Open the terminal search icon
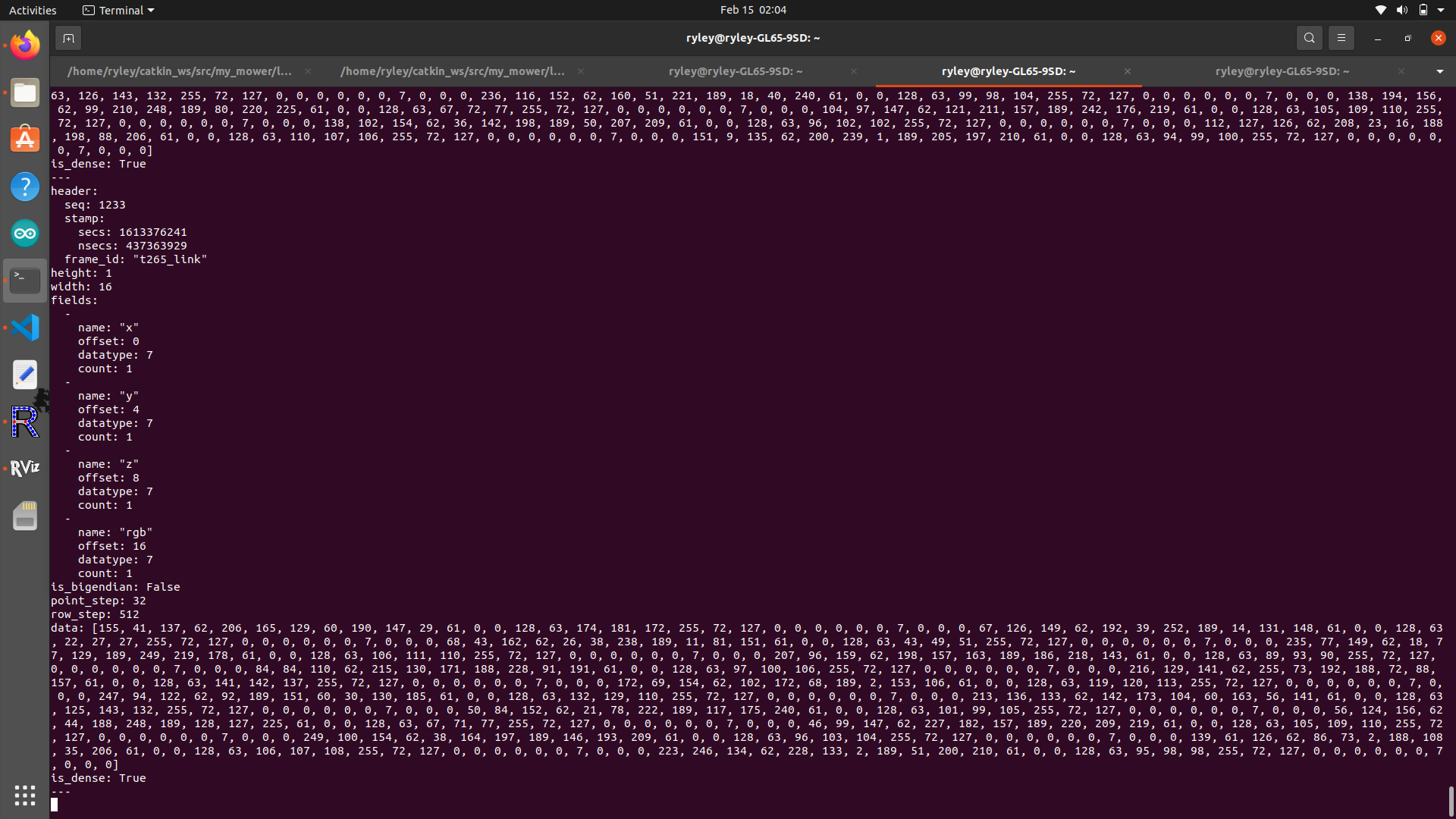The image size is (1456, 819). click(1309, 38)
